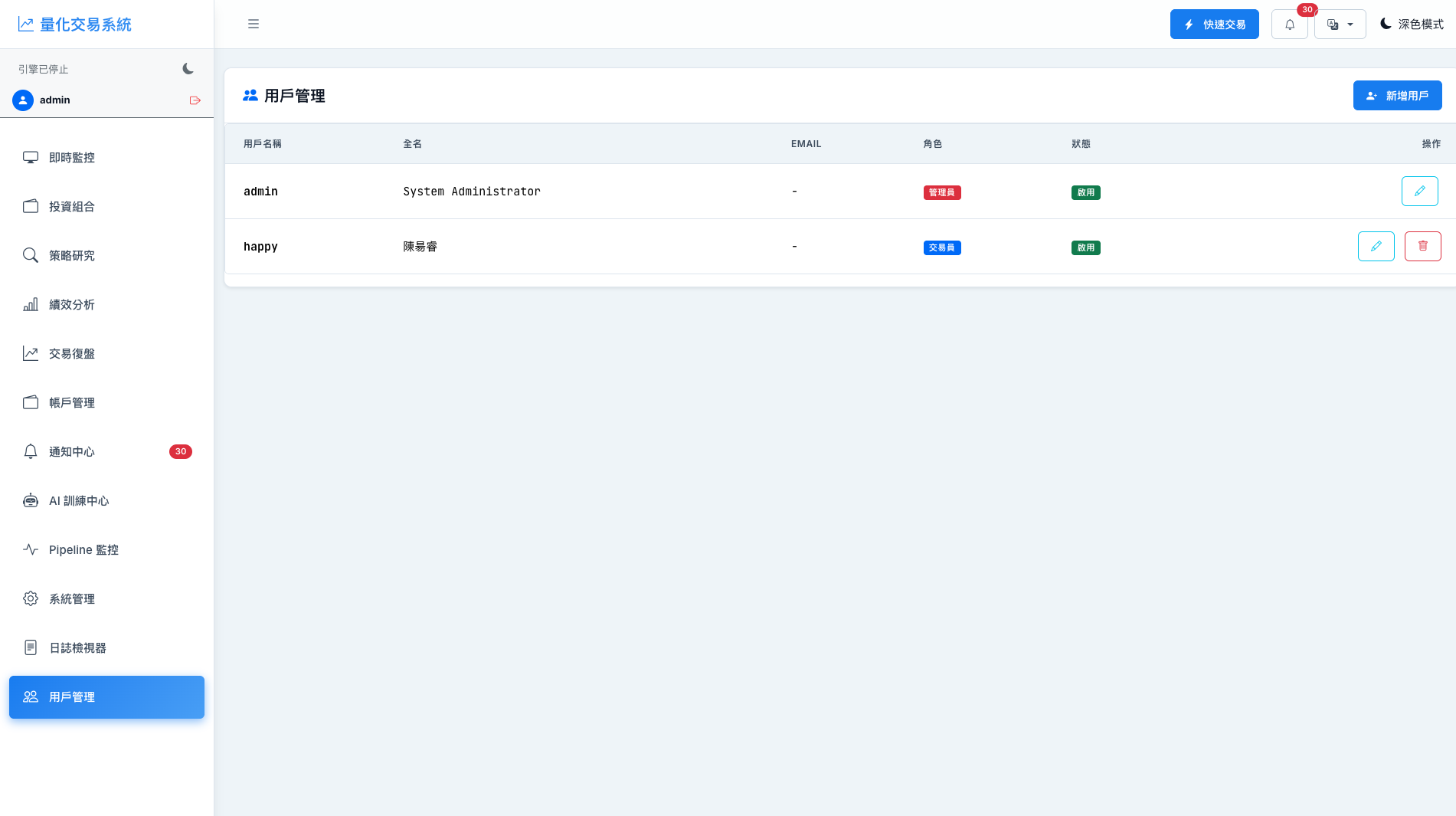Toggle 深色模式 dark mode
Screen dimensions: 1456x816
point(1412,25)
